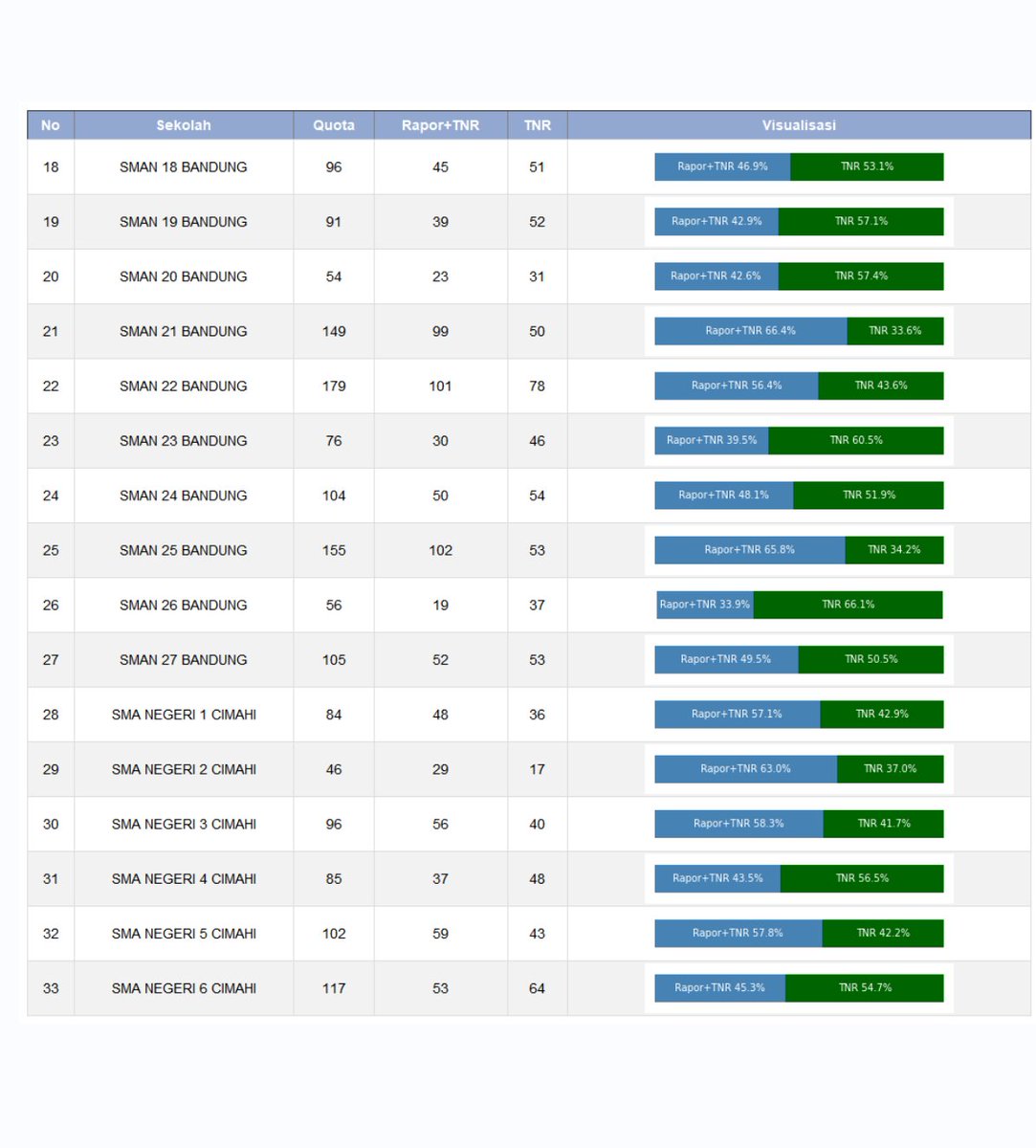Click the blue Rapor+TNR 33.9% bar segment
This screenshot has width=1036, height=1148.
[x=705, y=605]
